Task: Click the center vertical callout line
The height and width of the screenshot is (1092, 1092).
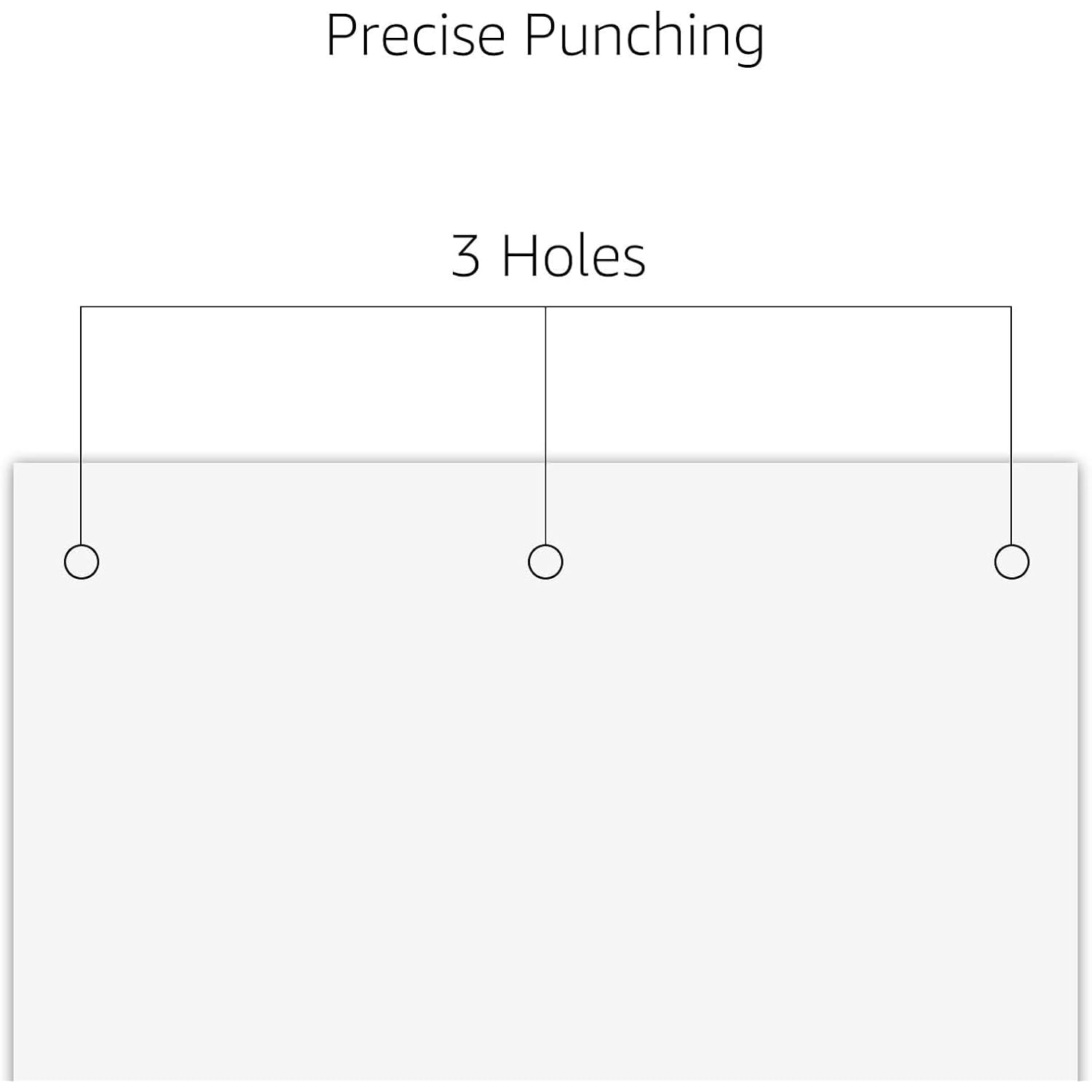Action: [545, 425]
